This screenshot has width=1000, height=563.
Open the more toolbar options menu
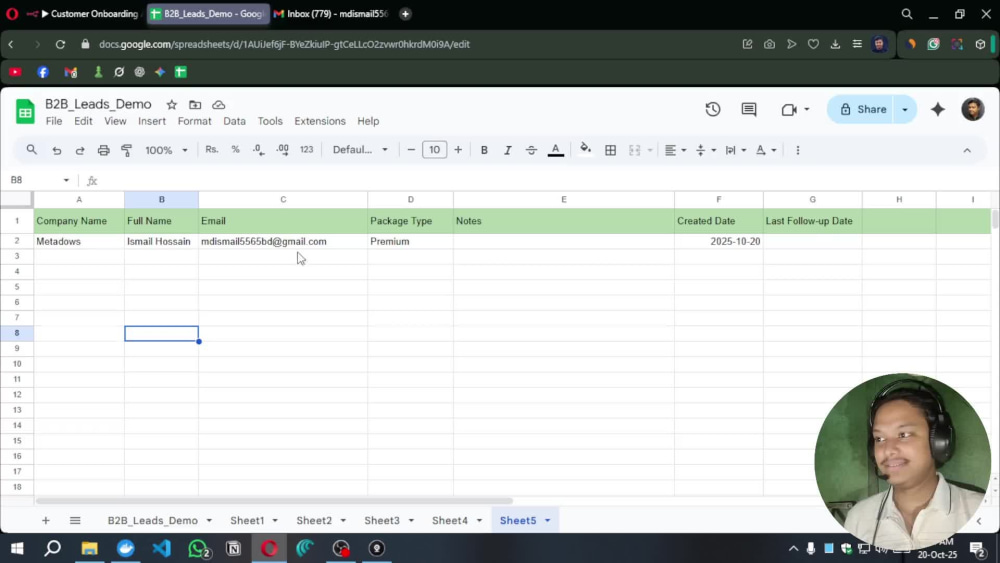point(797,150)
